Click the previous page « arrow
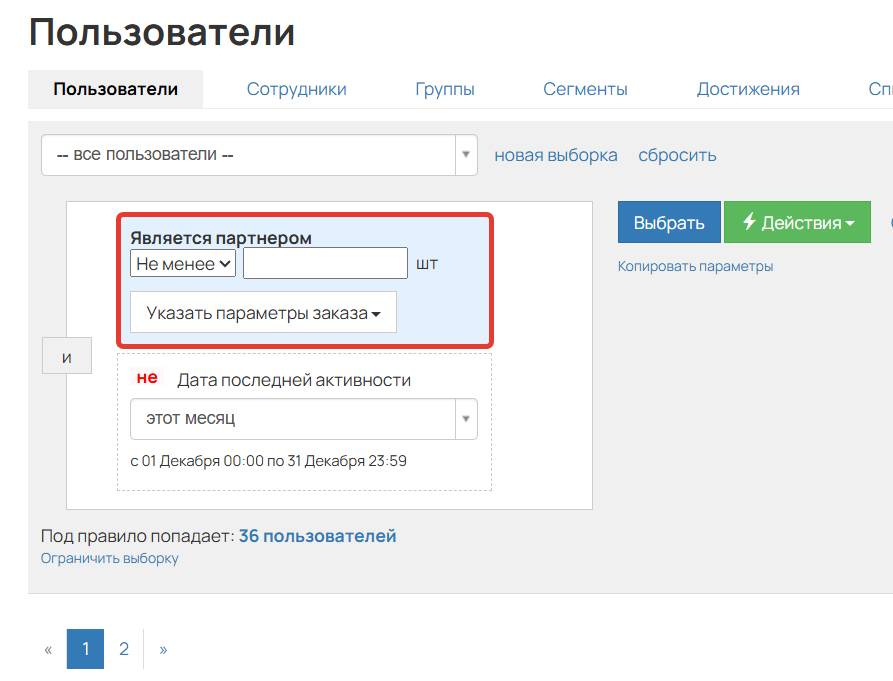893x681 pixels. tap(47, 648)
